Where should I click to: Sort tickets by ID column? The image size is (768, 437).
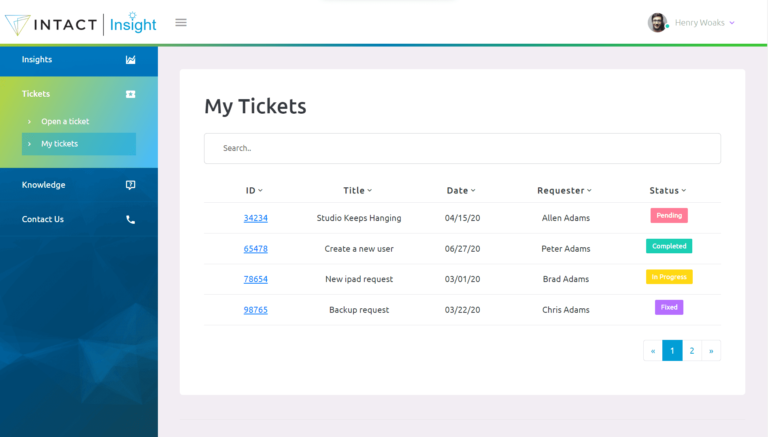254,190
